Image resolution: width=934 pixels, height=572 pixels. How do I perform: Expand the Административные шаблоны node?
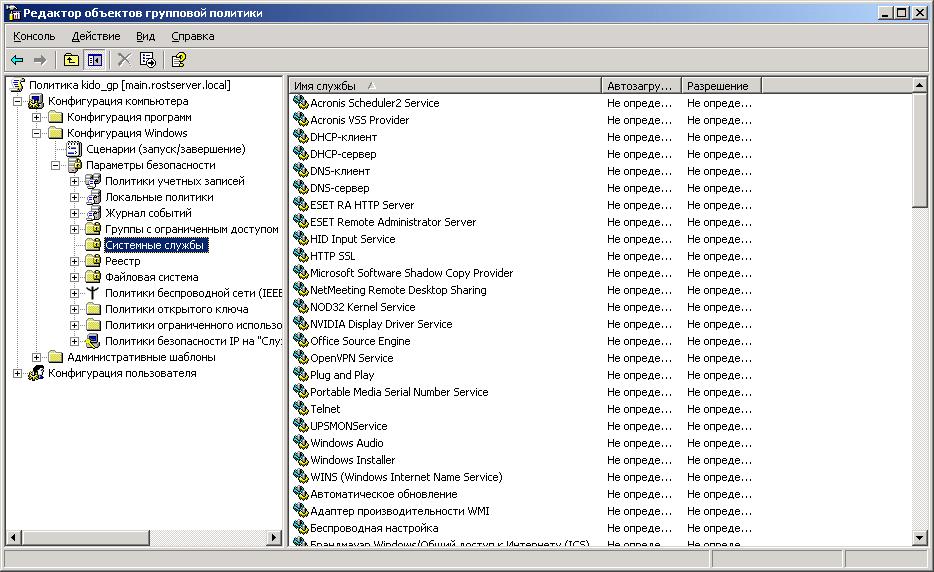tap(36, 357)
